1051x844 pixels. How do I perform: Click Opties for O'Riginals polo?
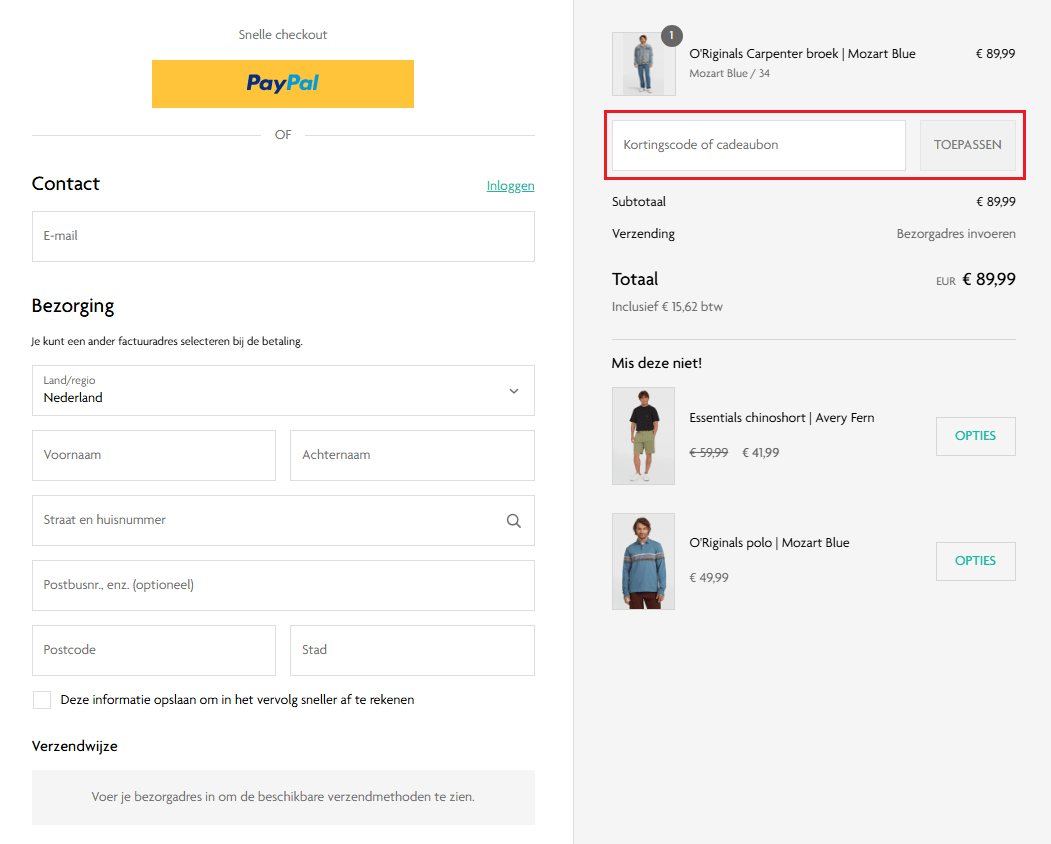point(975,561)
